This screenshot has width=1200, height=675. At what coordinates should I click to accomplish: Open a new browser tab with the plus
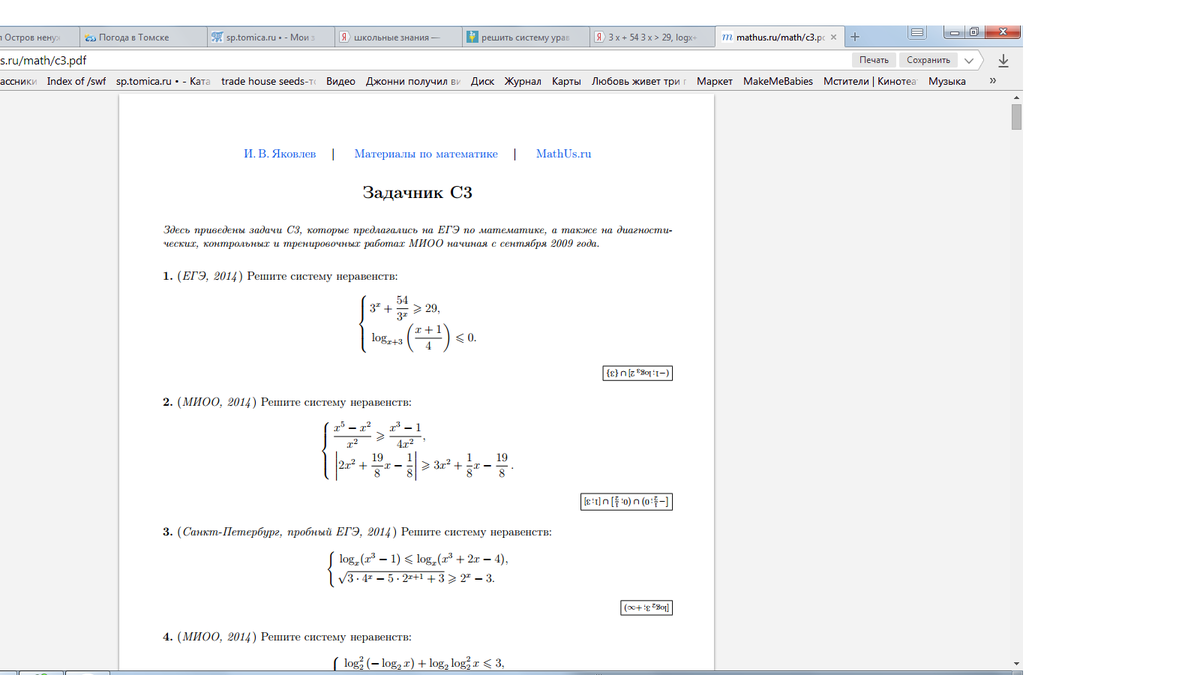854,37
